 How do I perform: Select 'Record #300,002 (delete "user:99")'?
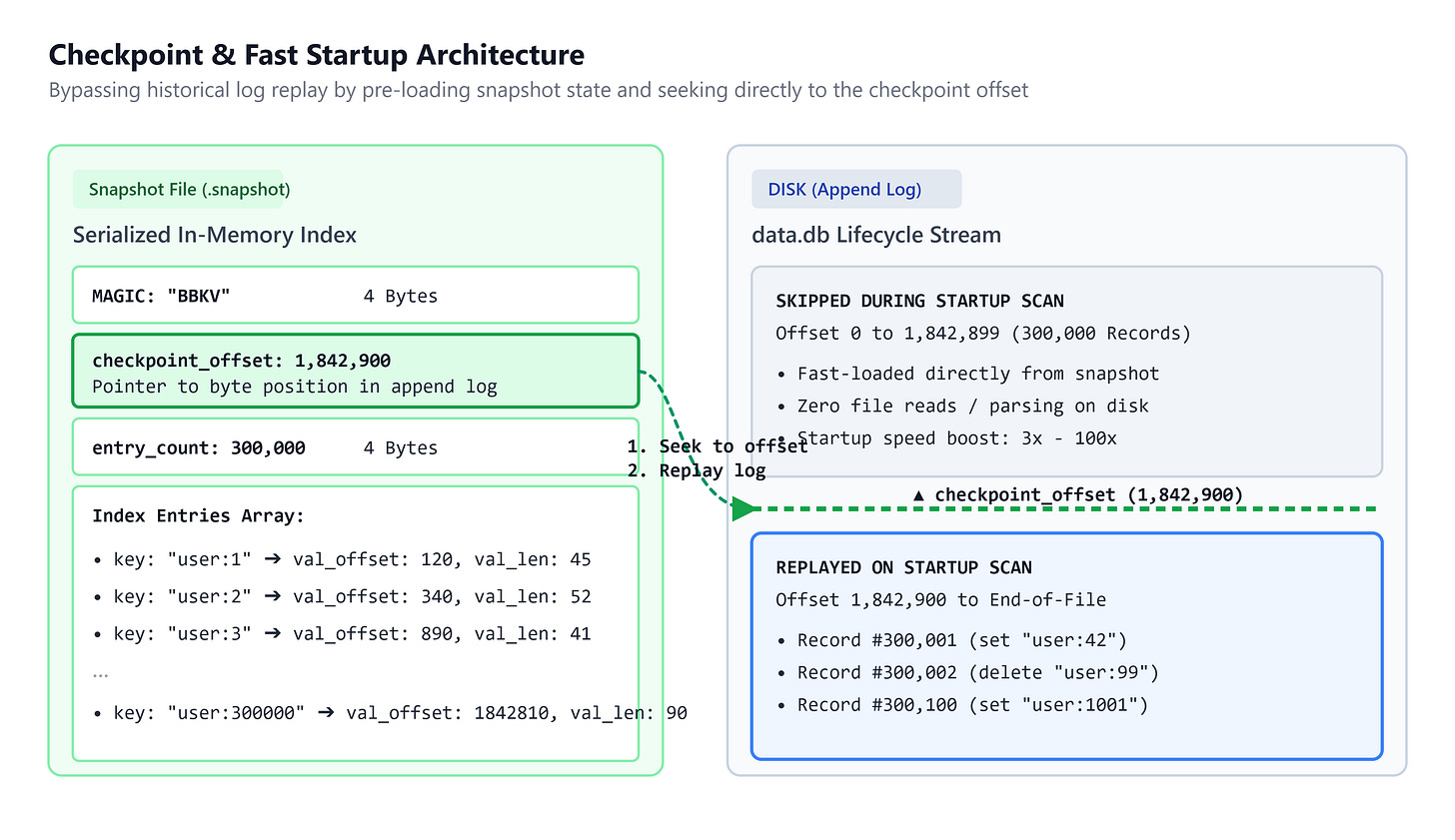pos(968,672)
